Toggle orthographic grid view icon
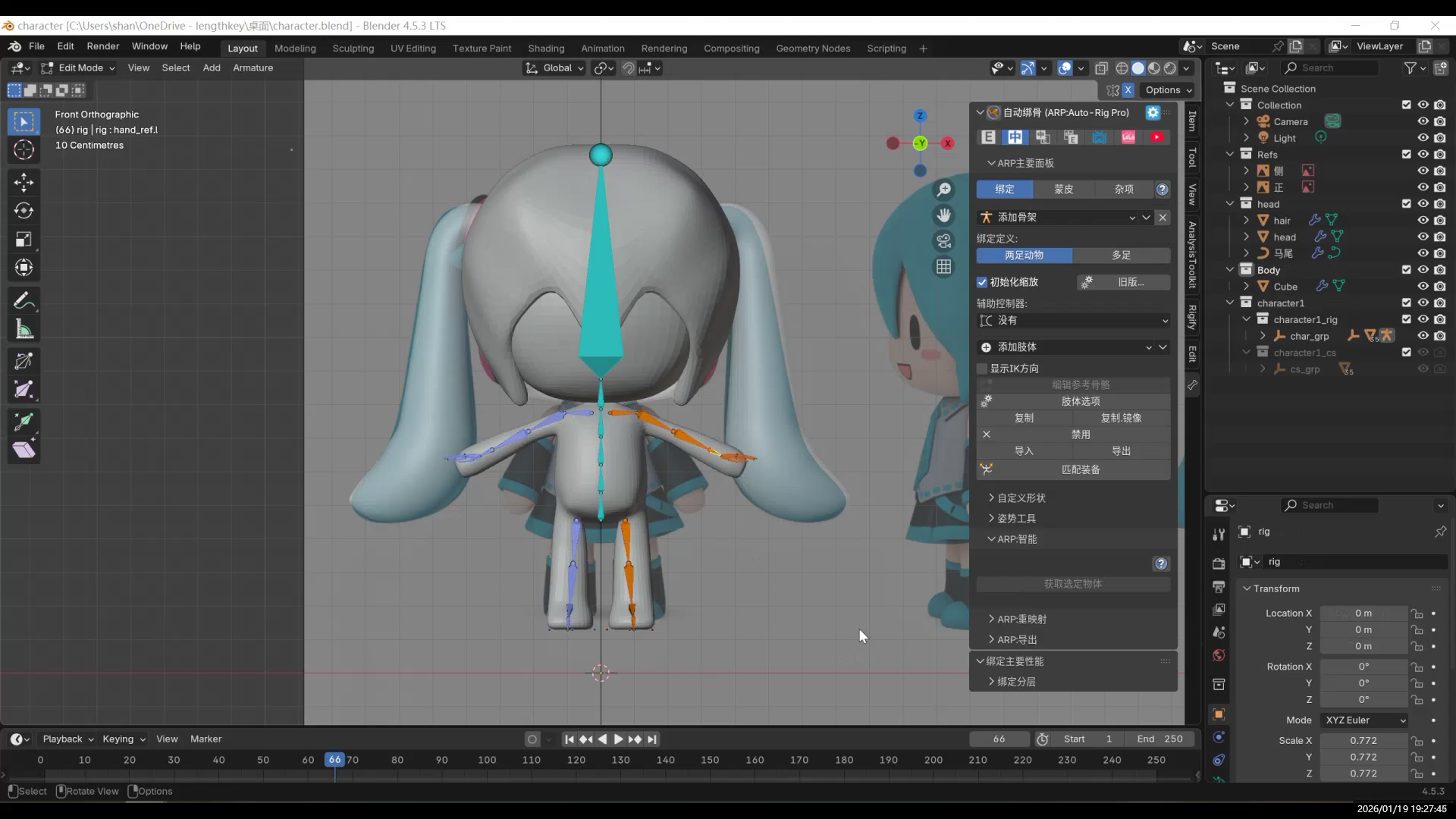Image resolution: width=1456 pixels, height=819 pixels. point(943,267)
